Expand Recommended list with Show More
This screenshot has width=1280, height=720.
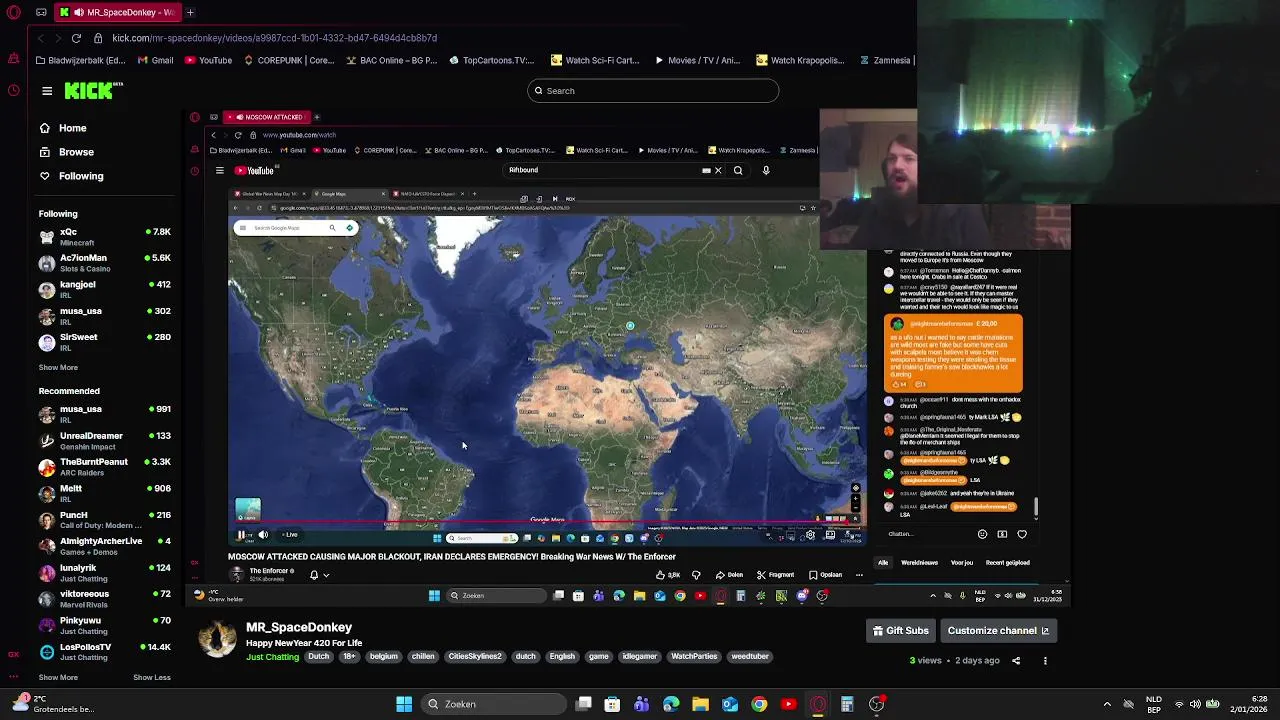coord(58,677)
